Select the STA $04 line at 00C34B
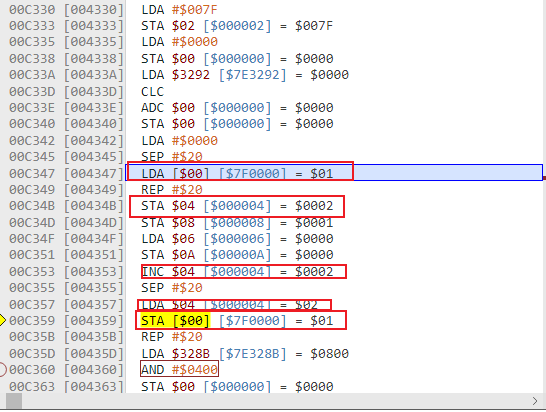 [237, 206]
